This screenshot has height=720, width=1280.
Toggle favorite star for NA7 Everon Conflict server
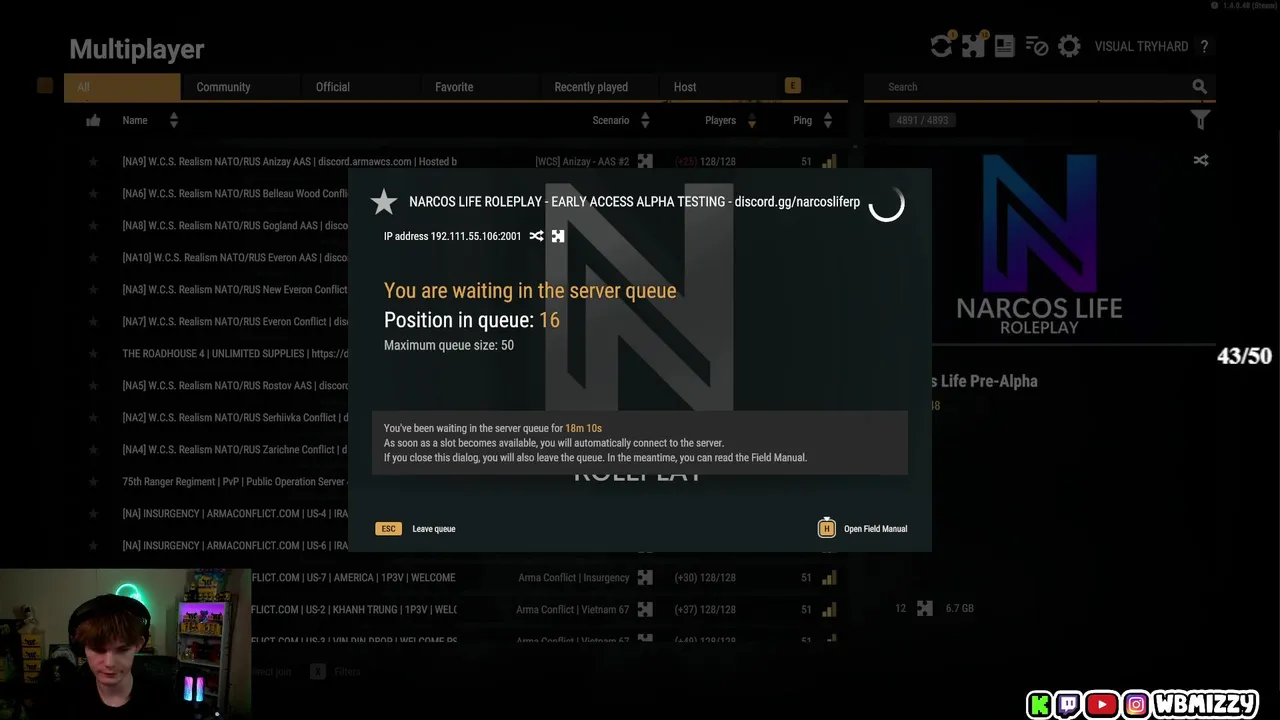click(93, 321)
